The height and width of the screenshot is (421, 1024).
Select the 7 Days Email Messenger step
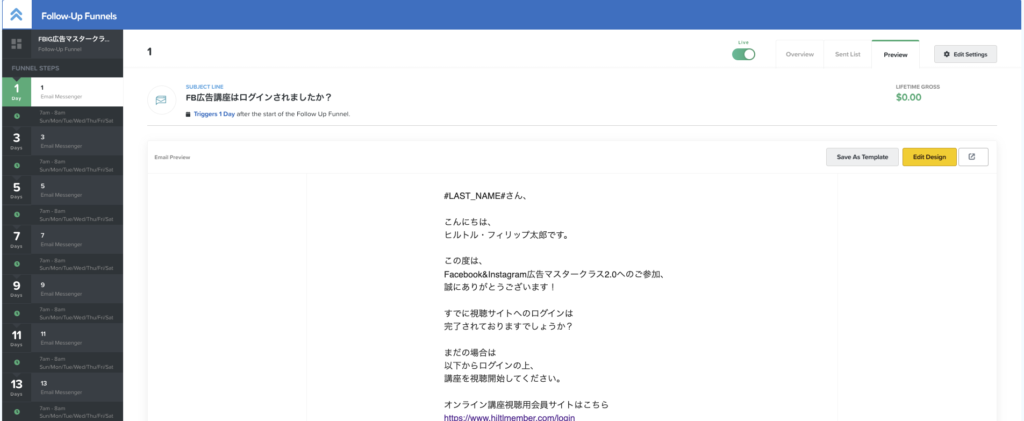tap(62, 239)
